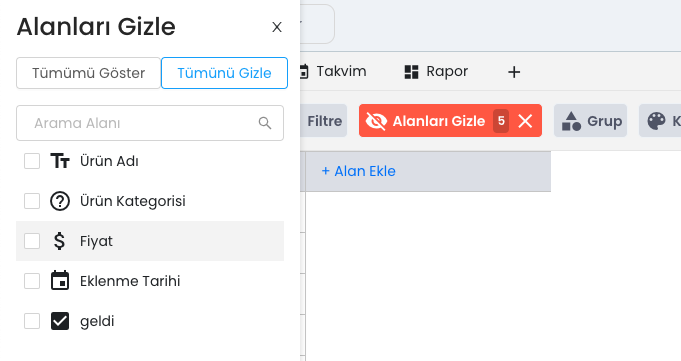The image size is (681, 361).
Task: Click the question mark icon for Ürün Kategorisi
Action: tap(60, 201)
